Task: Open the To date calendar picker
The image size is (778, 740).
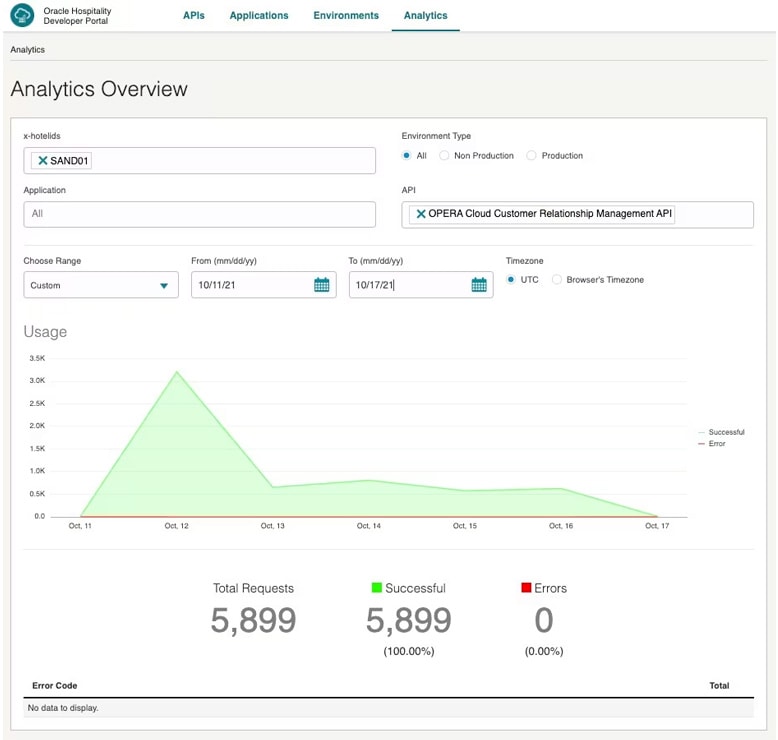Action: [479, 285]
